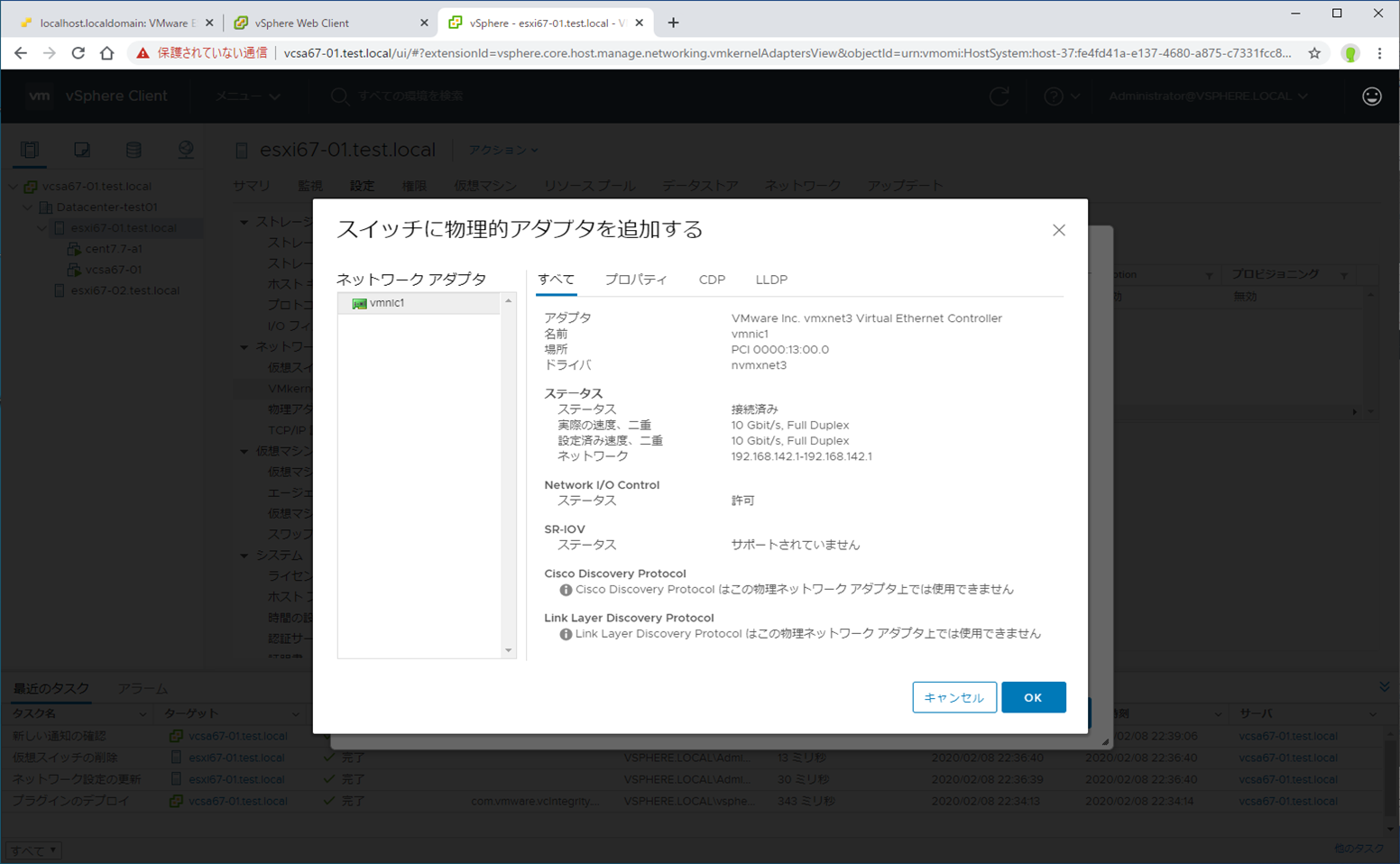Open the 監視 tab
This screenshot has height=864, width=1400.
coord(310,186)
